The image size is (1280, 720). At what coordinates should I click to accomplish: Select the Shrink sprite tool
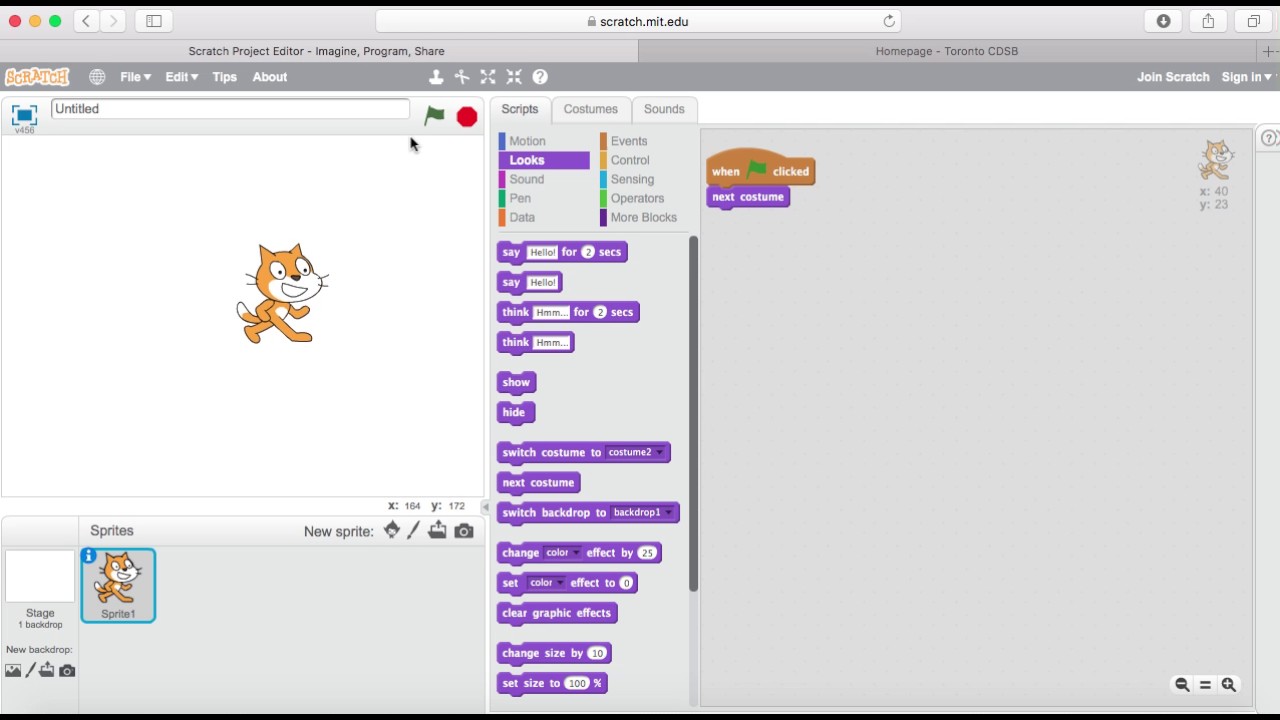tap(514, 77)
